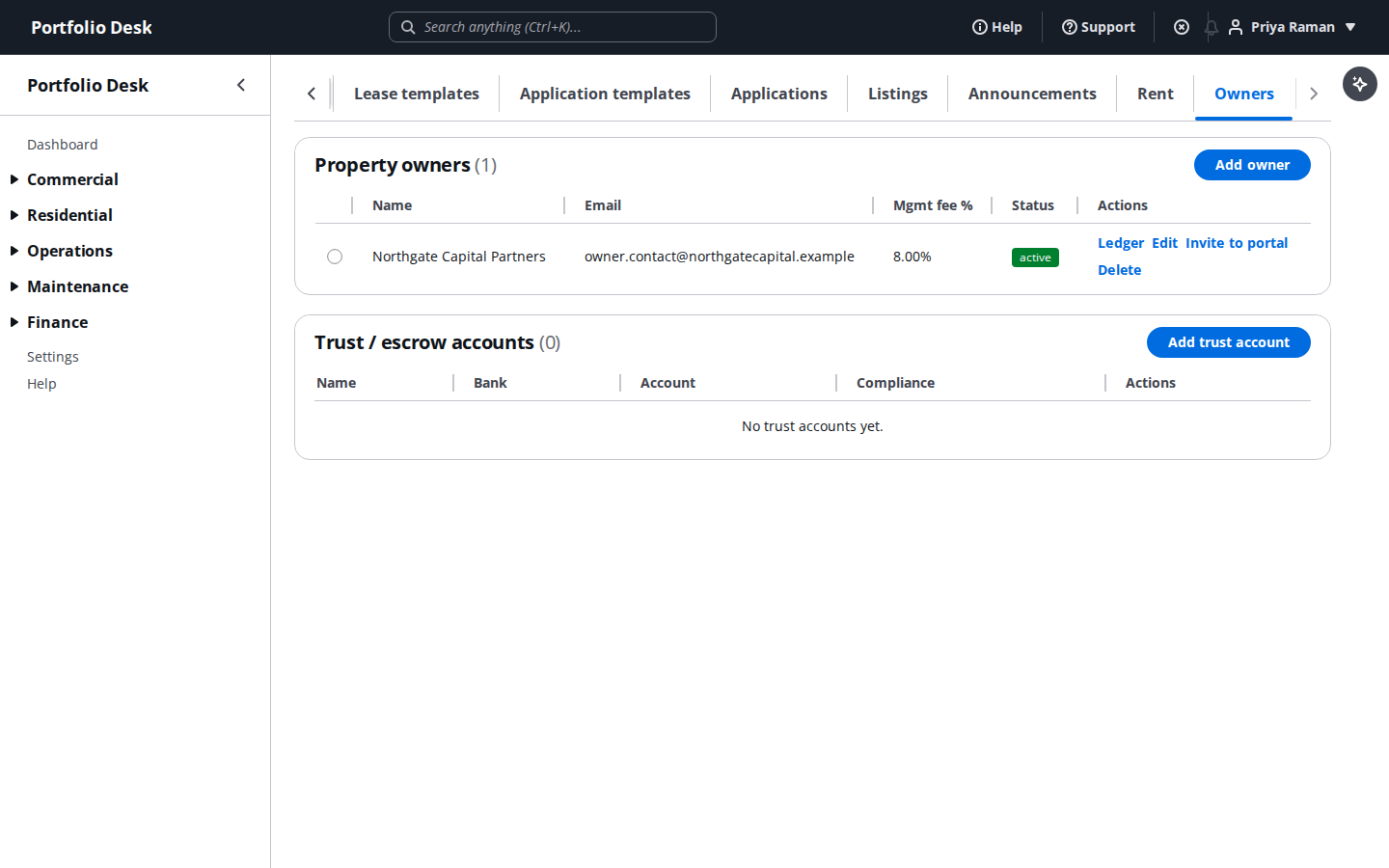Open the notifications bell
Image resolution: width=1389 pixels, height=868 pixels.
[1211, 27]
